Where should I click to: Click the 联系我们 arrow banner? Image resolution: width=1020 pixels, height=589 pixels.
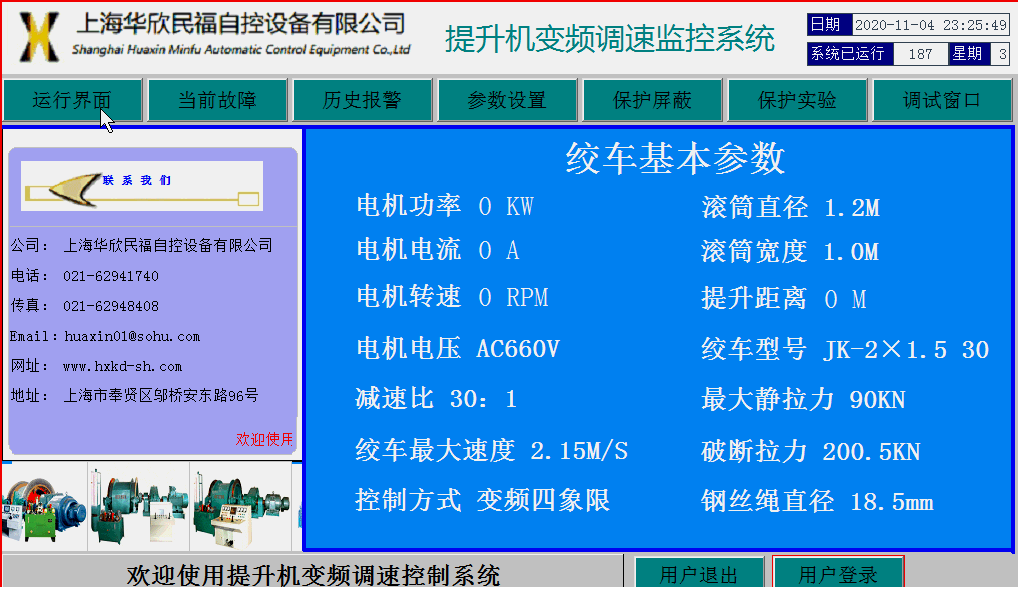coord(142,186)
